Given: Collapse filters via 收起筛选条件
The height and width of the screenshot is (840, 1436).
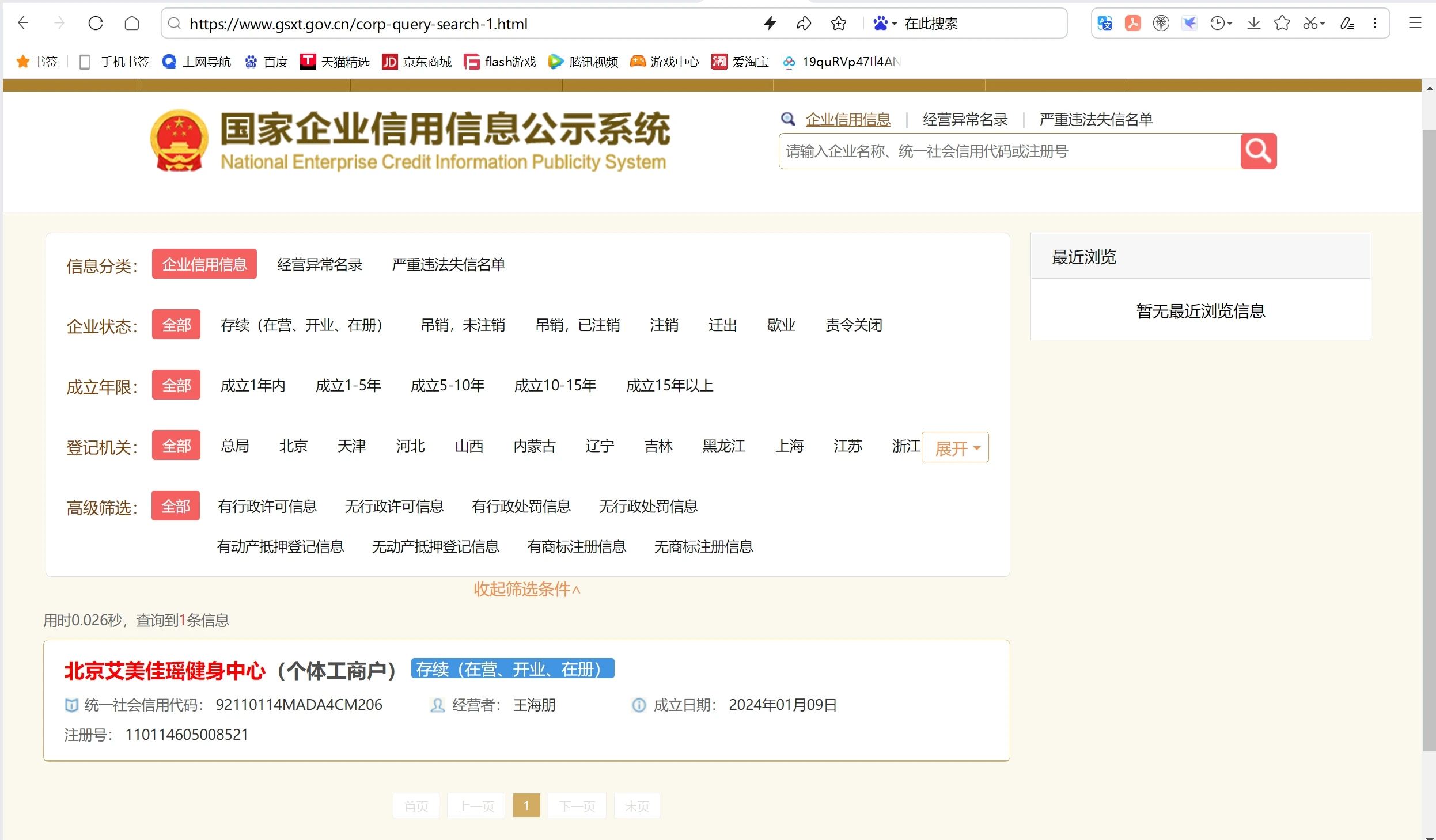Looking at the screenshot, I should point(526,590).
